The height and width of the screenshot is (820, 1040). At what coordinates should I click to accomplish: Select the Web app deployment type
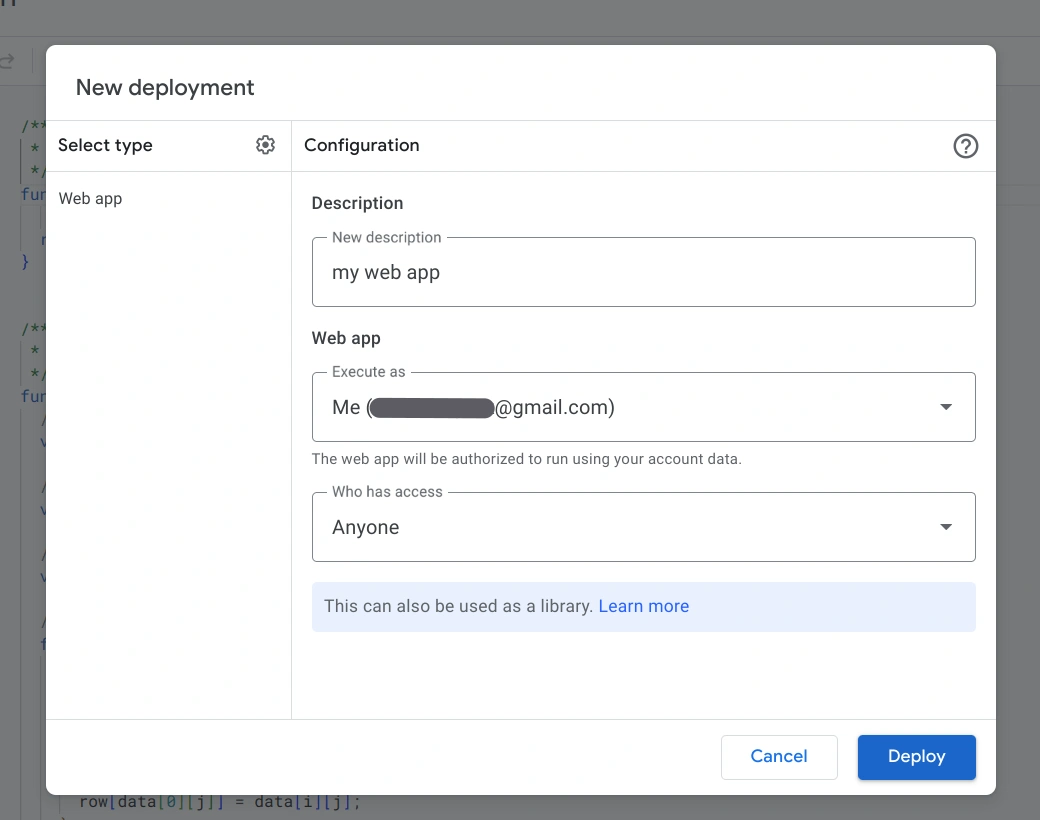click(90, 198)
